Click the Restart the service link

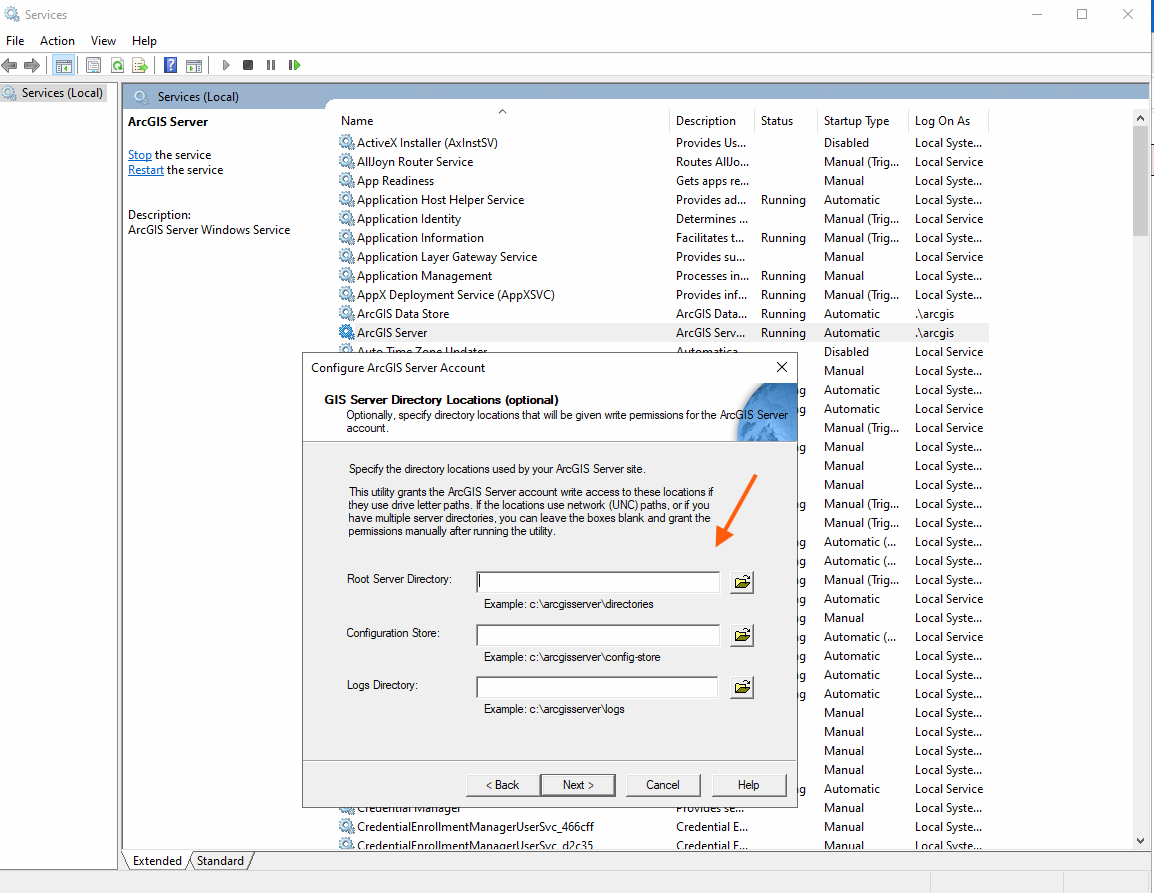[146, 170]
